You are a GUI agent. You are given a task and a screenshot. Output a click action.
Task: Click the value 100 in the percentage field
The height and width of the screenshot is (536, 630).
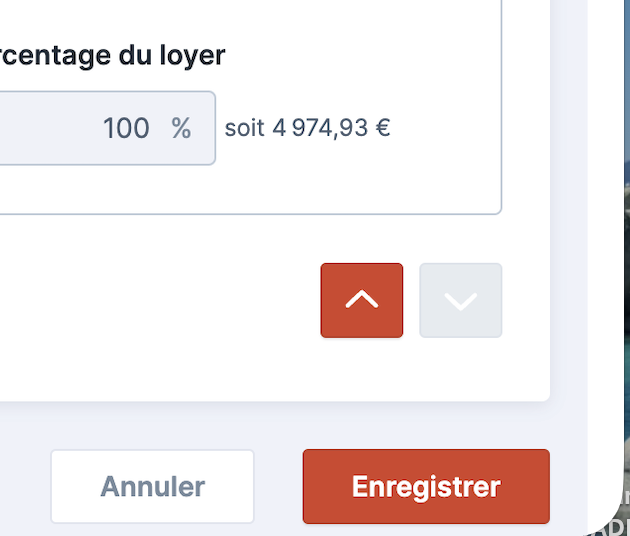[x=126, y=128]
